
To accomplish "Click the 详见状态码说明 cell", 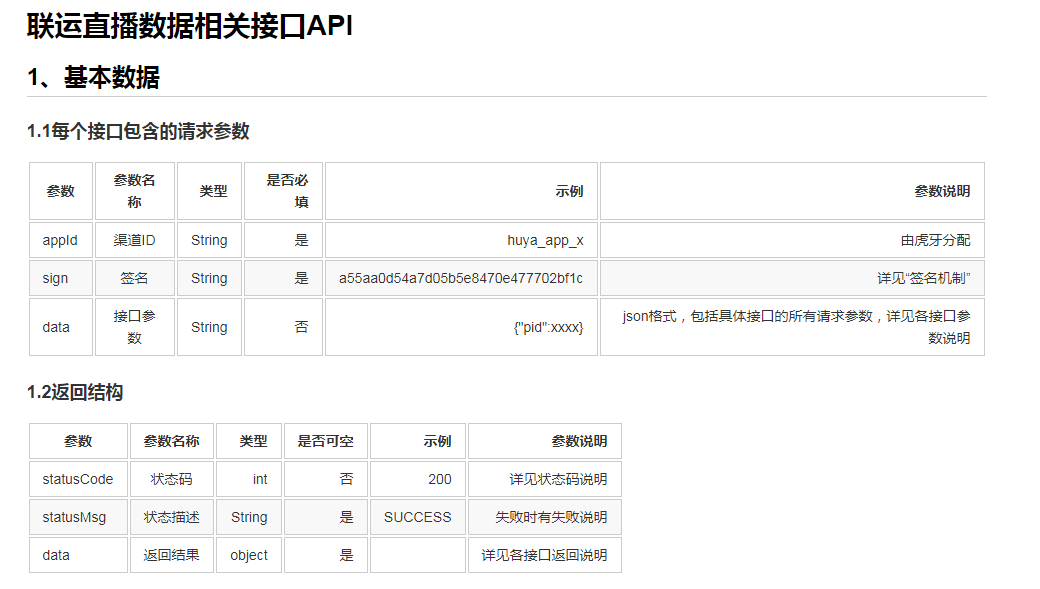I will pyautogui.click(x=545, y=479).
